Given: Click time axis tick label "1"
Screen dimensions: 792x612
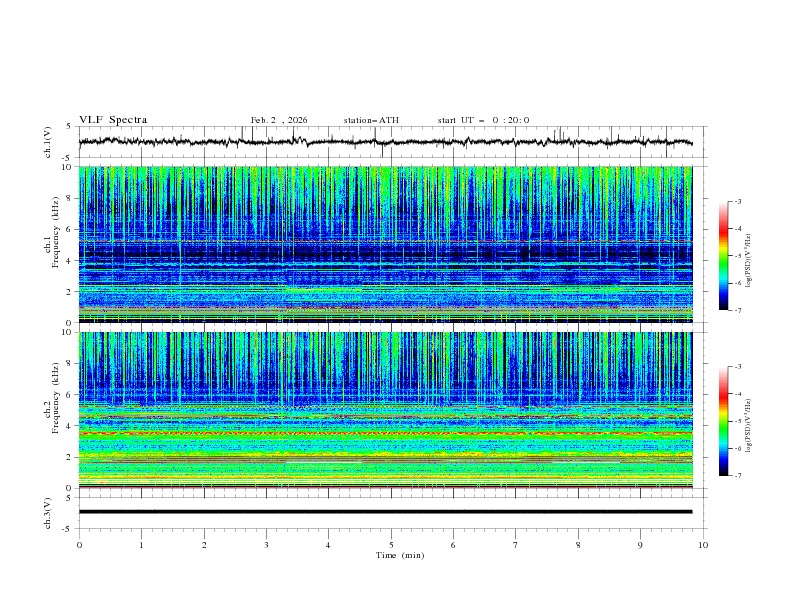Looking at the screenshot, I should pos(141,545).
